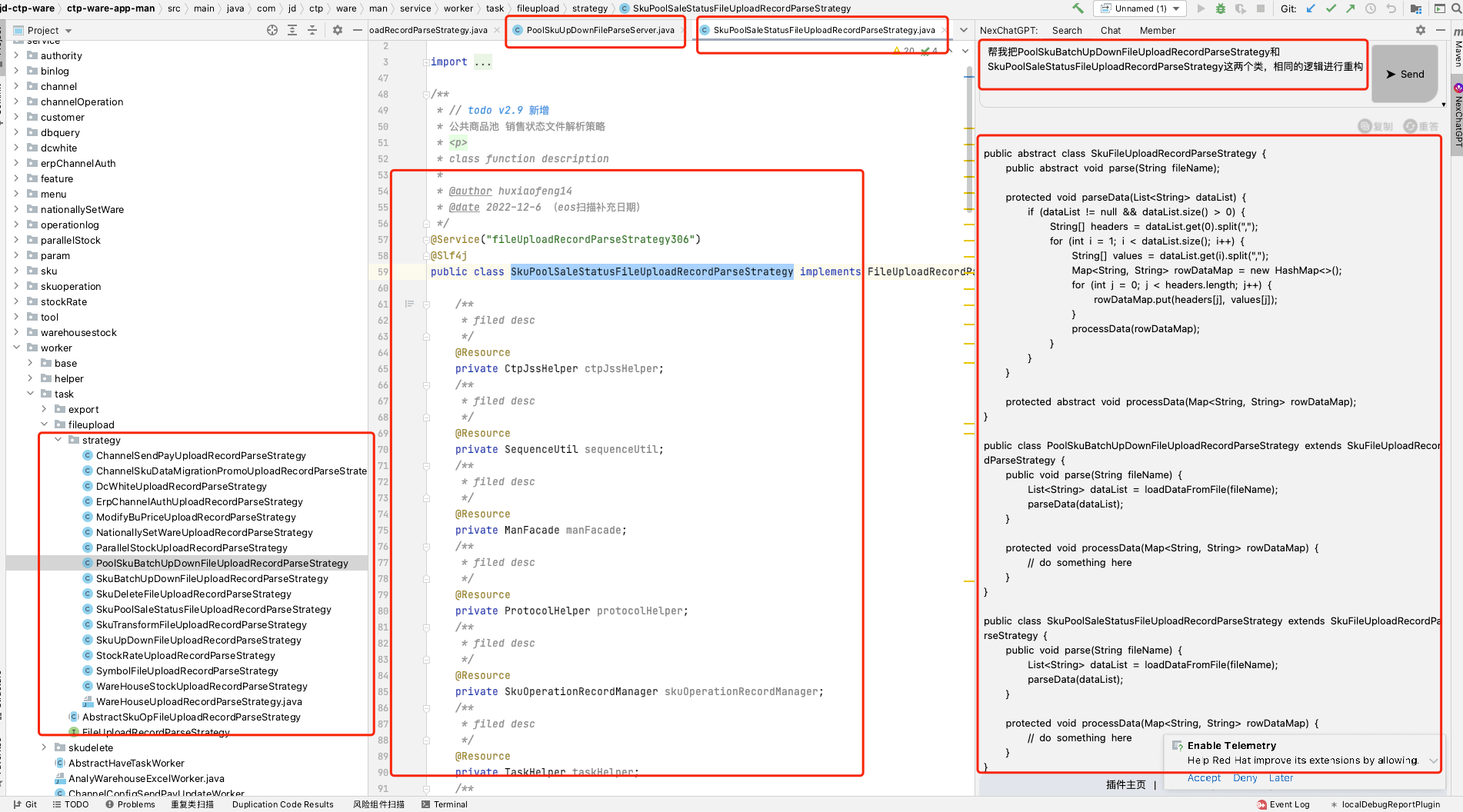
Task: Click the Run Anything icon in toolbar
Action: pyautogui.click(x=1439, y=8)
